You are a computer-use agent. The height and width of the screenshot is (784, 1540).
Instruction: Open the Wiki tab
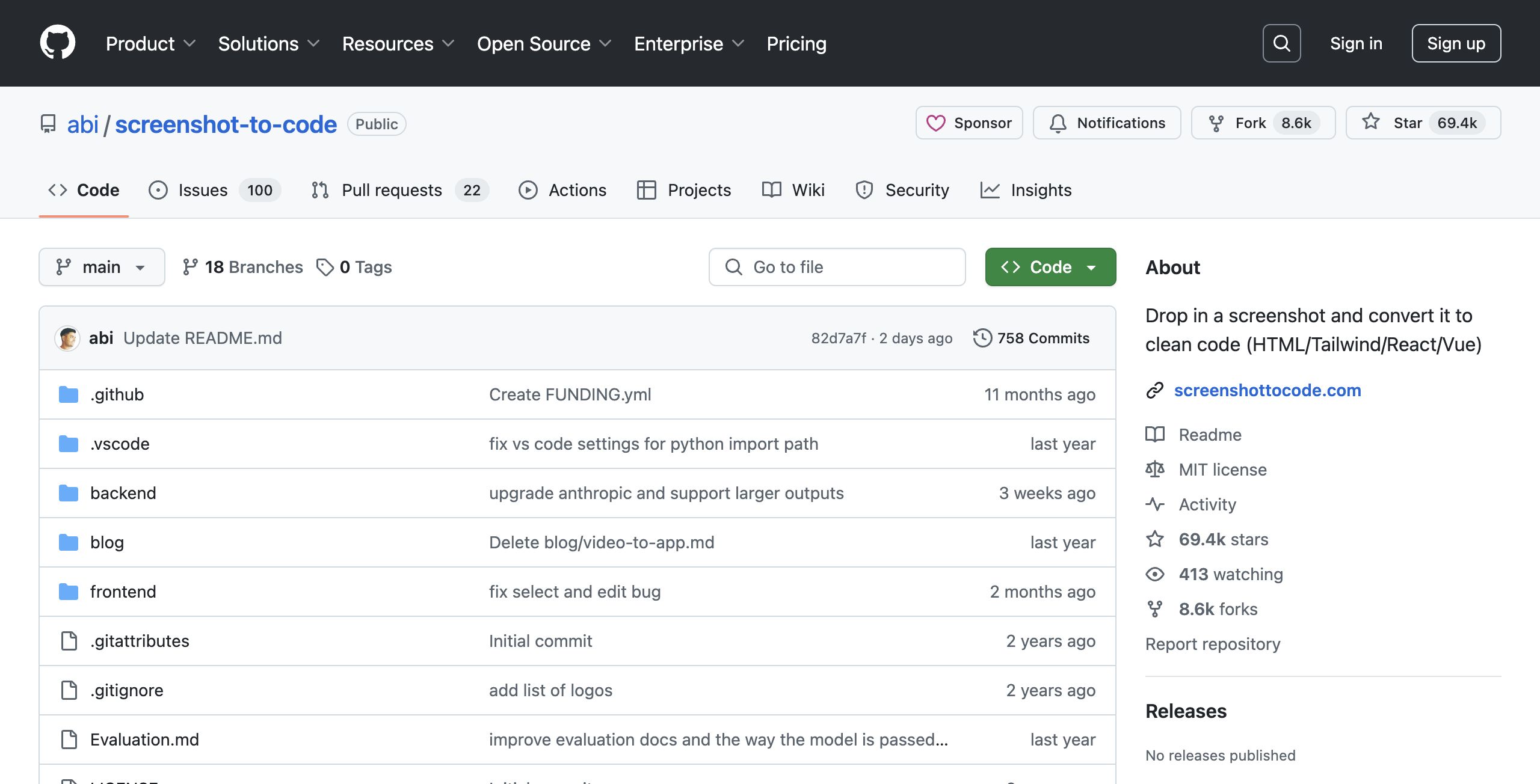[x=793, y=190]
